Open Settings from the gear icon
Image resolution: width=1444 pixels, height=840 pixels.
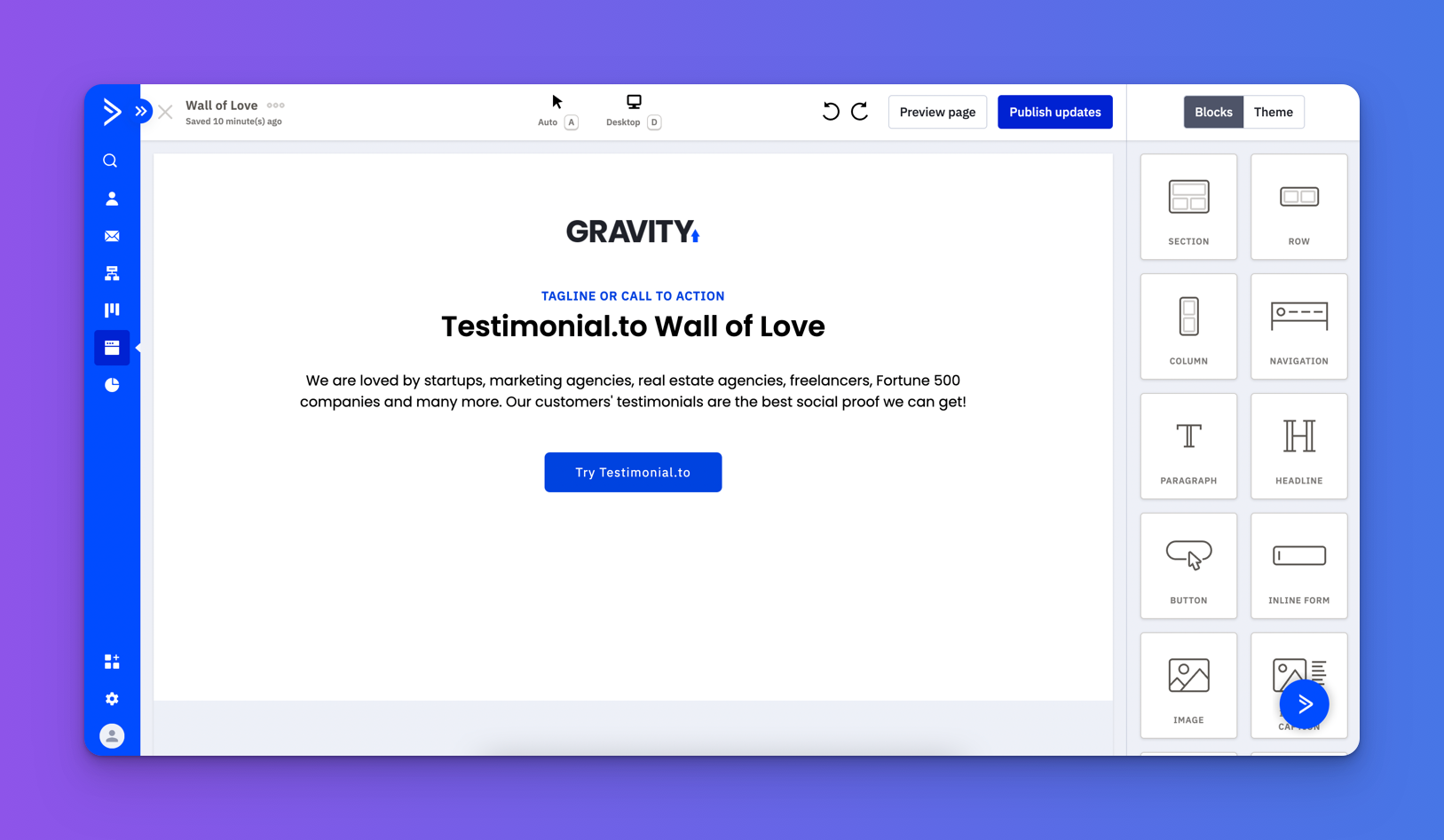(112, 699)
